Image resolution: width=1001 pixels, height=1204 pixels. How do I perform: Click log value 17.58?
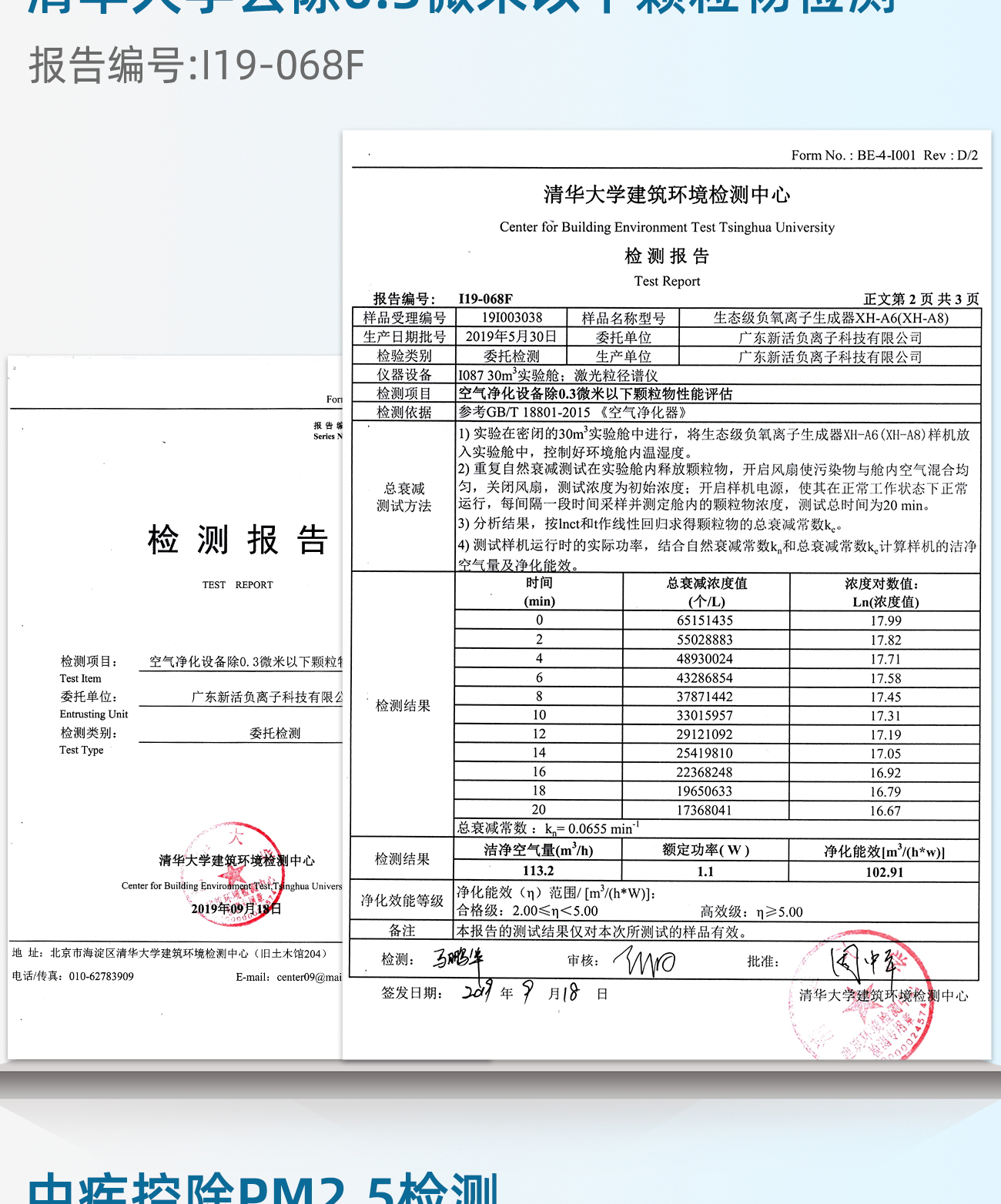click(885, 679)
